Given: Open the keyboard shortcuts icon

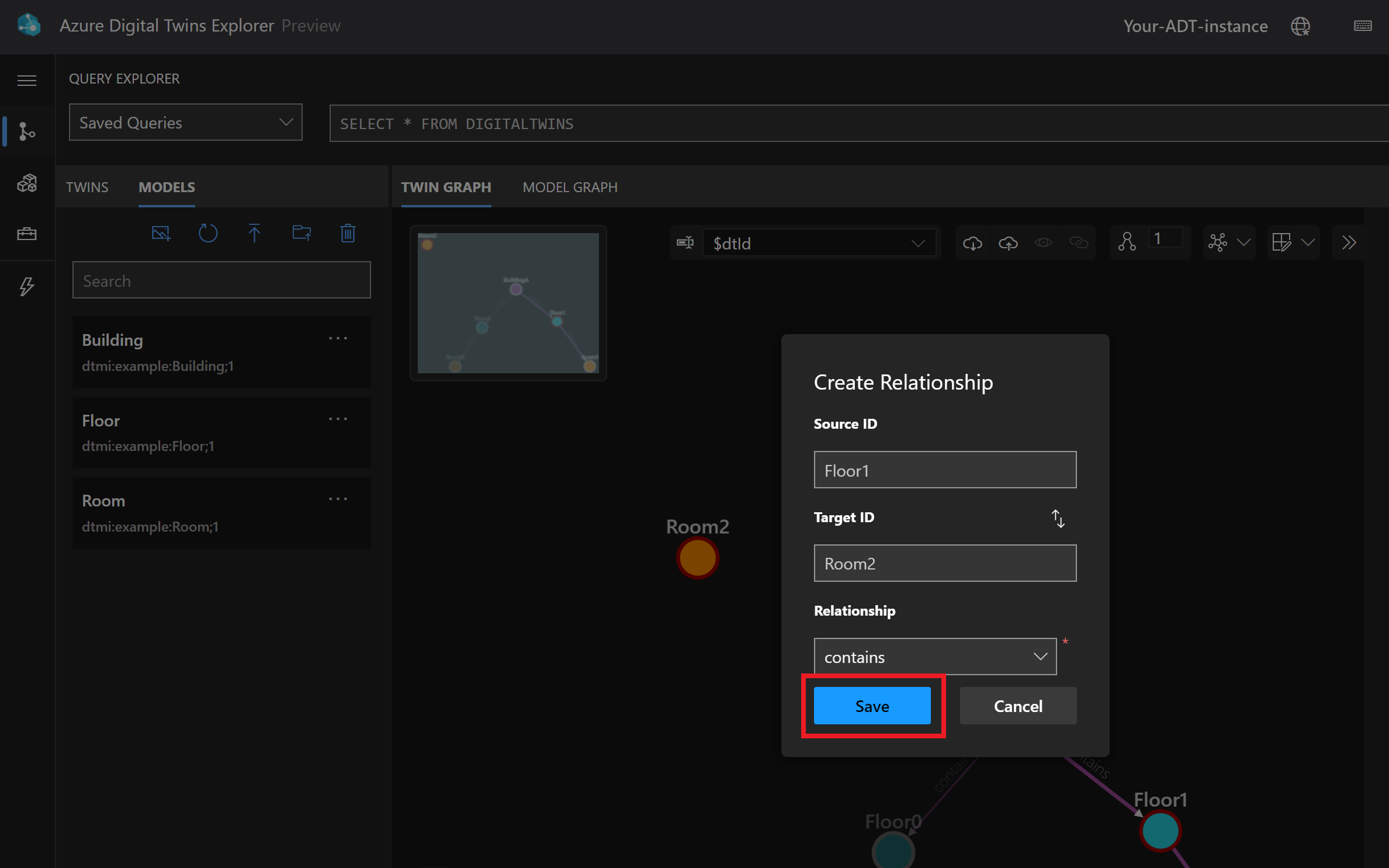Looking at the screenshot, I should (x=1363, y=26).
